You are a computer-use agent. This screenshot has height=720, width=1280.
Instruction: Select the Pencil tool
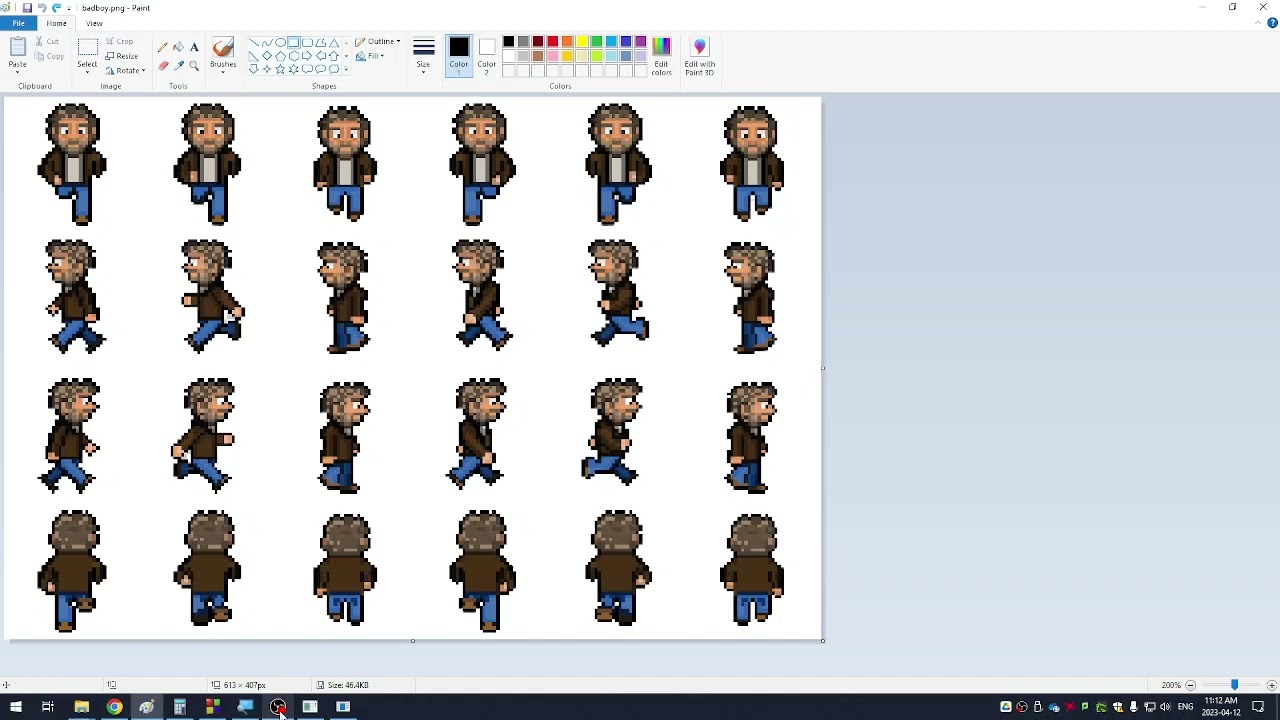163,47
